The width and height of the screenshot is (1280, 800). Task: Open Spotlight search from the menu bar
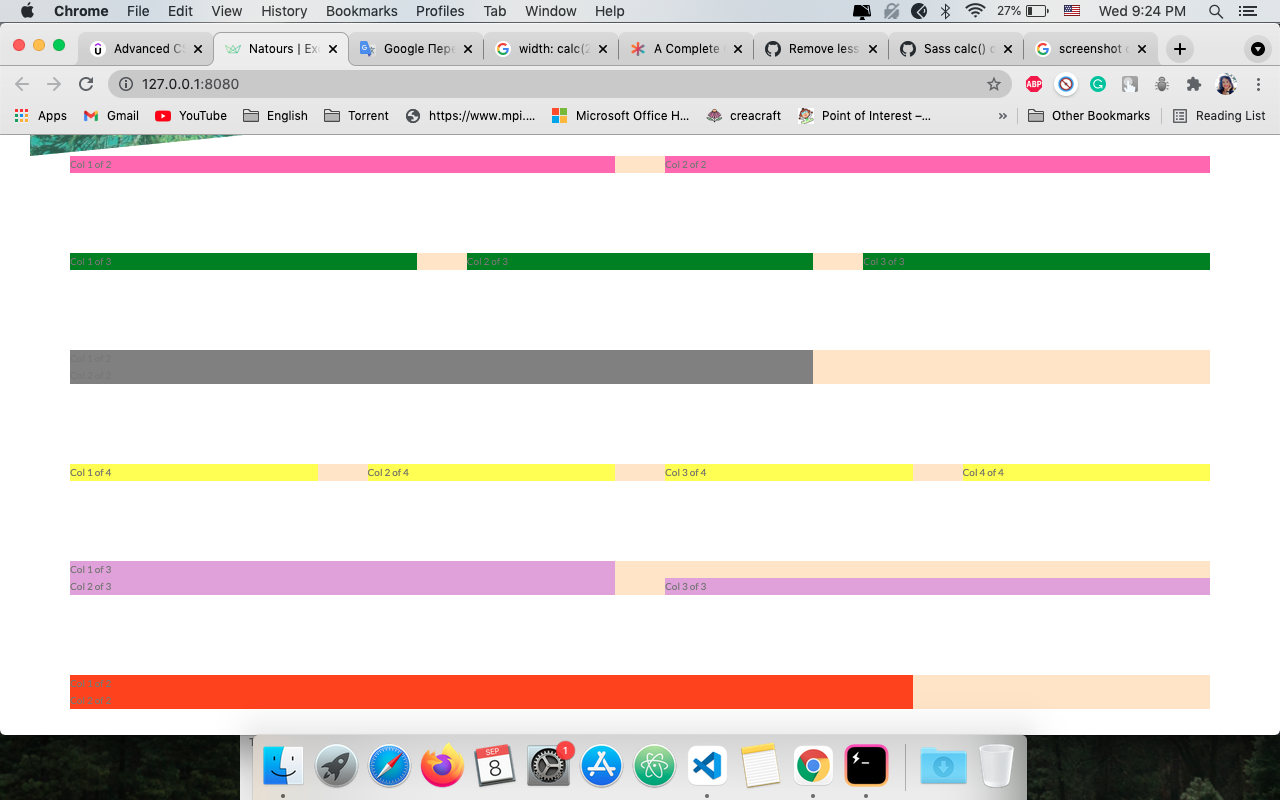coord(1214,11)
